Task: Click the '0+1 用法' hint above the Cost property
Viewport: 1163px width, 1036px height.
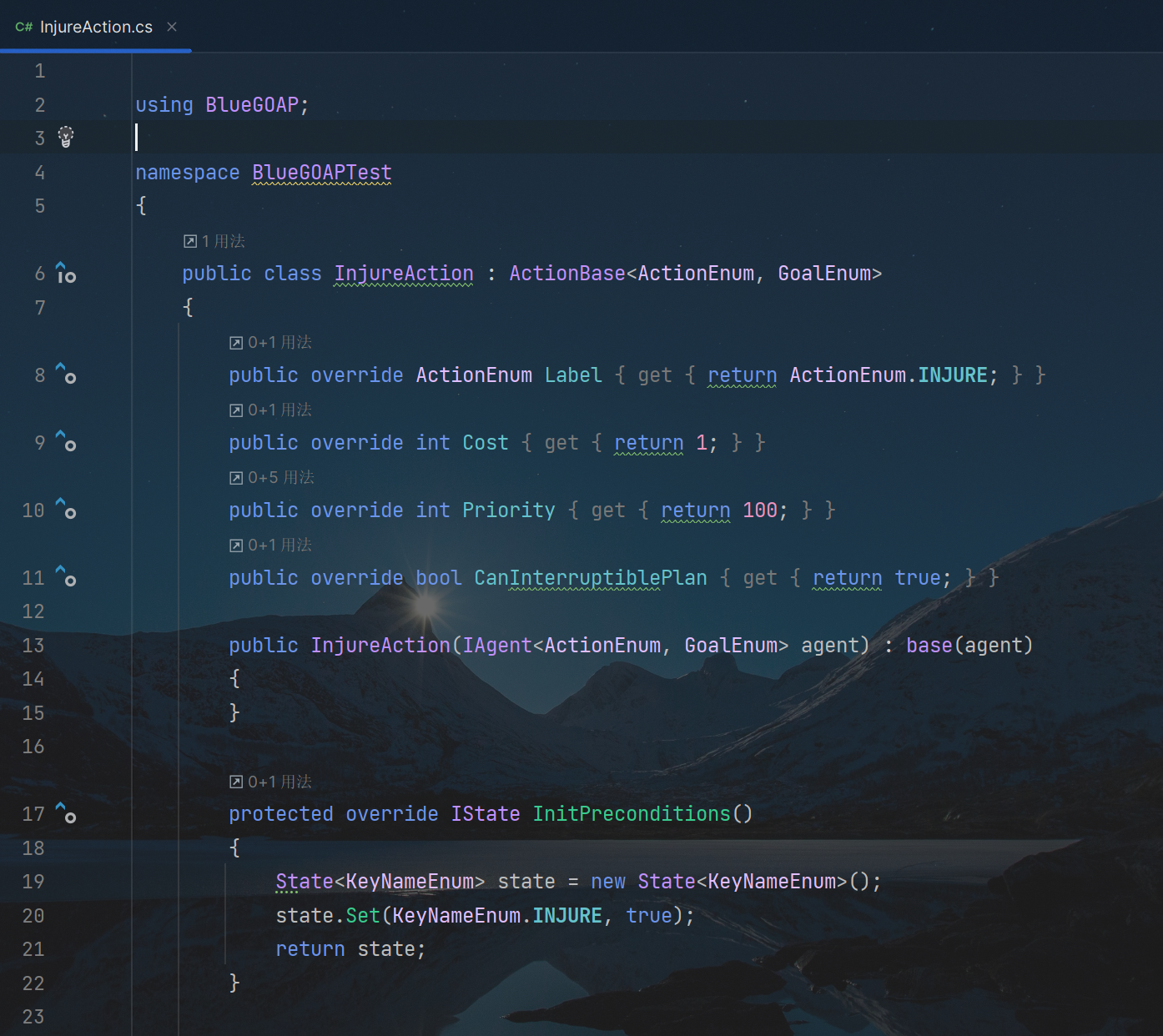Action: pos(271,410)
